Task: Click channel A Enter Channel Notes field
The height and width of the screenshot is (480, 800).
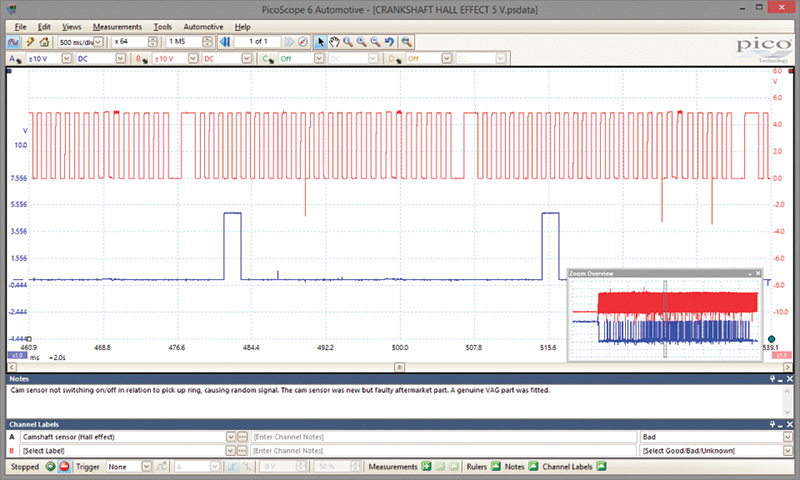Action: [443, 437]
